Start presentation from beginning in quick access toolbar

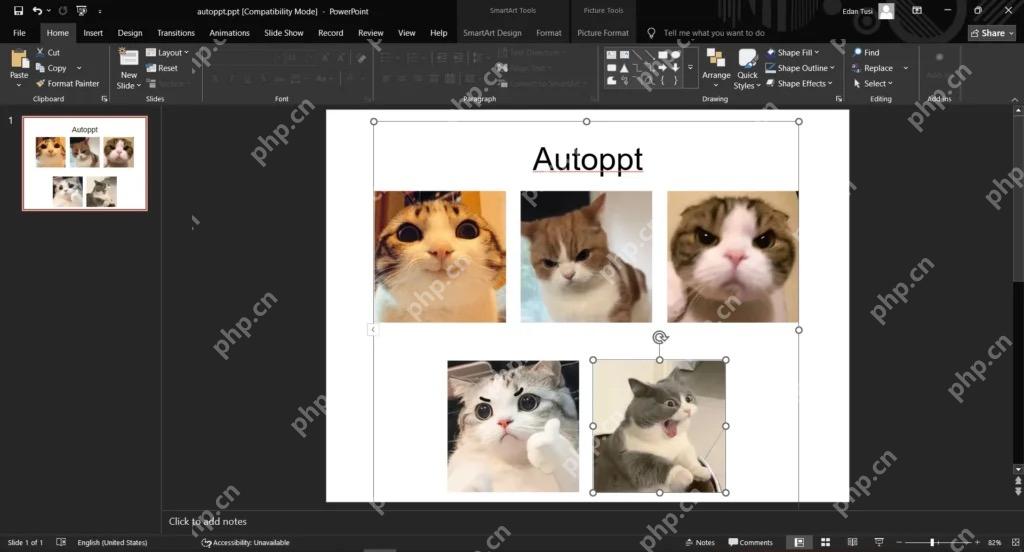(82, 11)
